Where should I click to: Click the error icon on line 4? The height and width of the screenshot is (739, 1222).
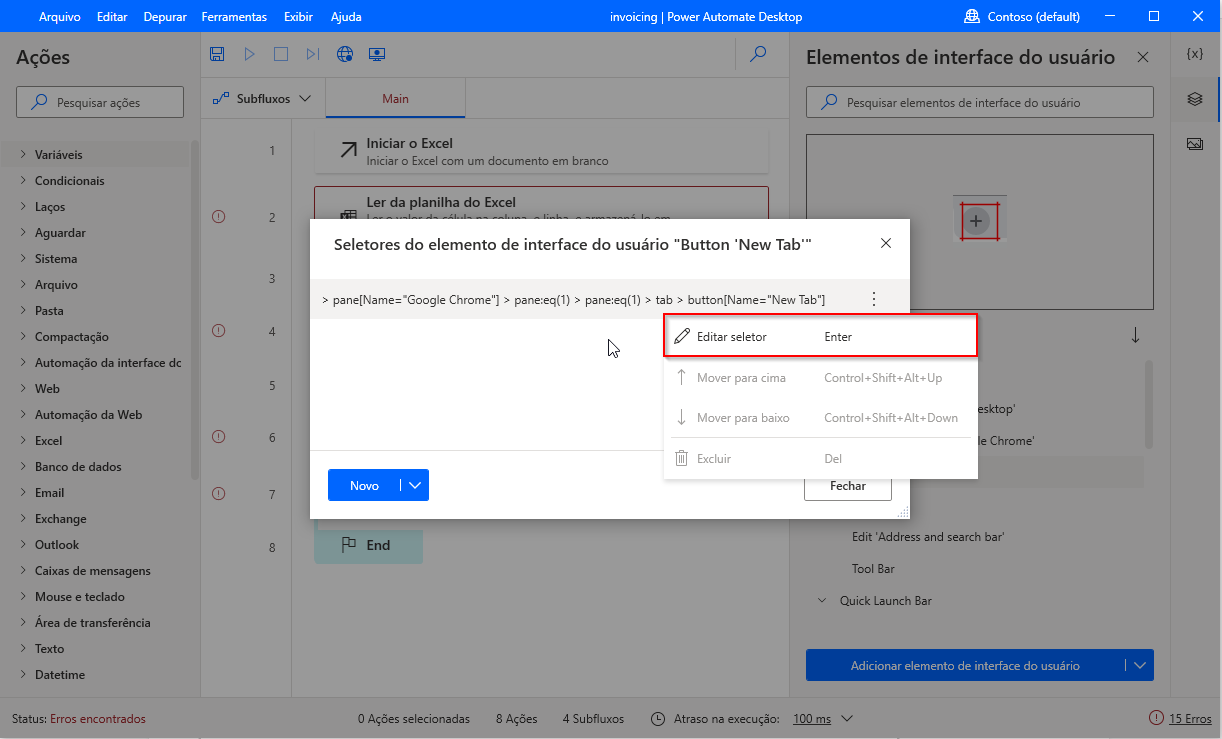coord(219,330)
